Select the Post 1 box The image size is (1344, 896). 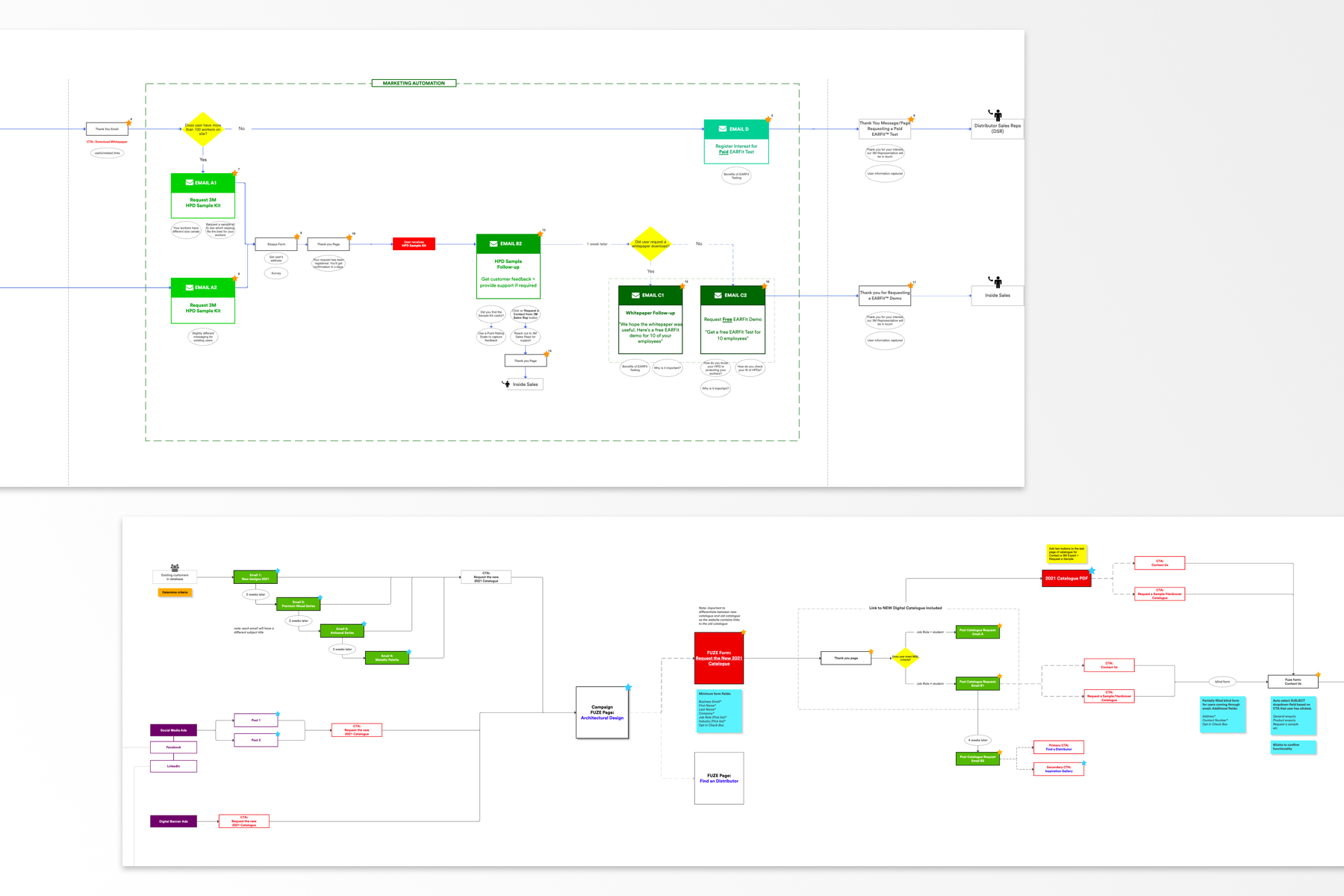tap(255, 721)
